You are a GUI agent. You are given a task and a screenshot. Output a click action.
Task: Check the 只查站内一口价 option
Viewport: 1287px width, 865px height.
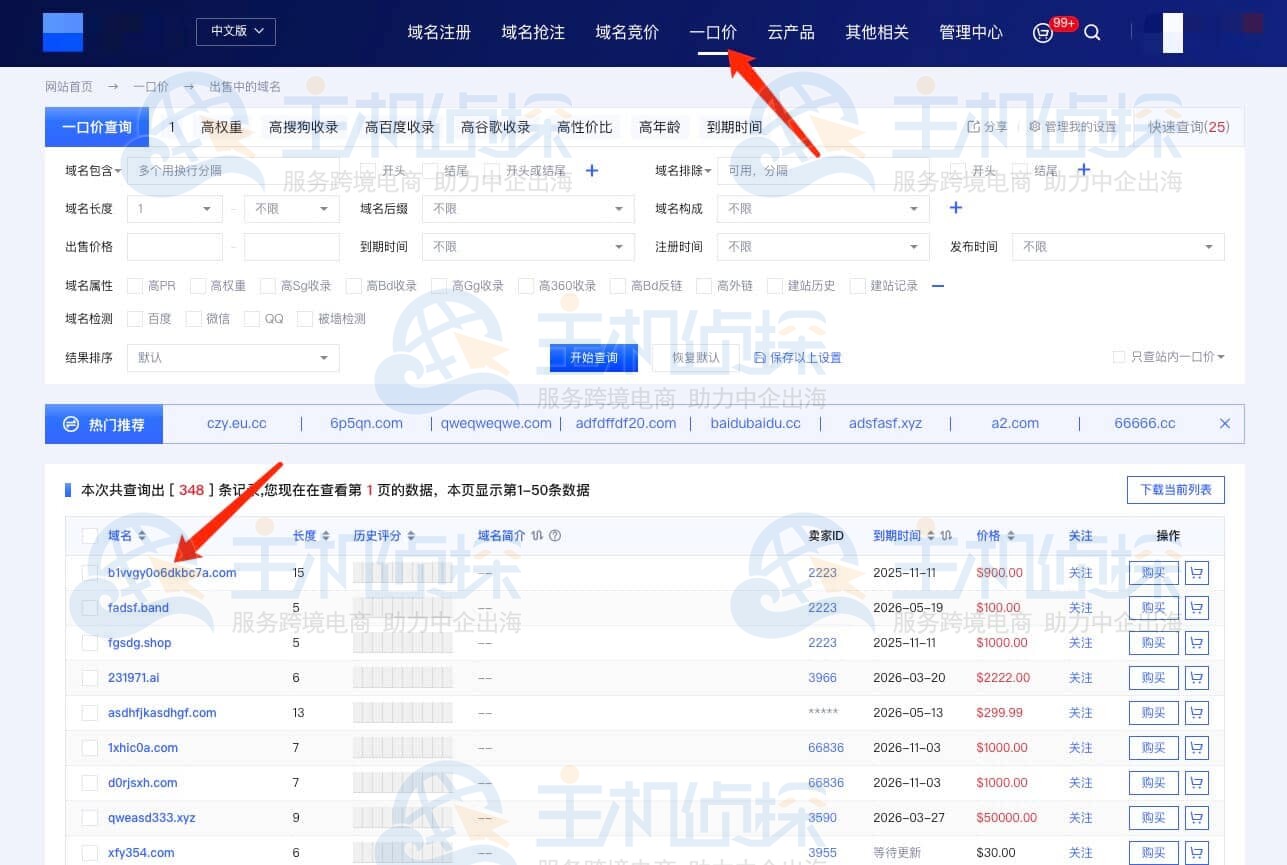coord(1117,357)
